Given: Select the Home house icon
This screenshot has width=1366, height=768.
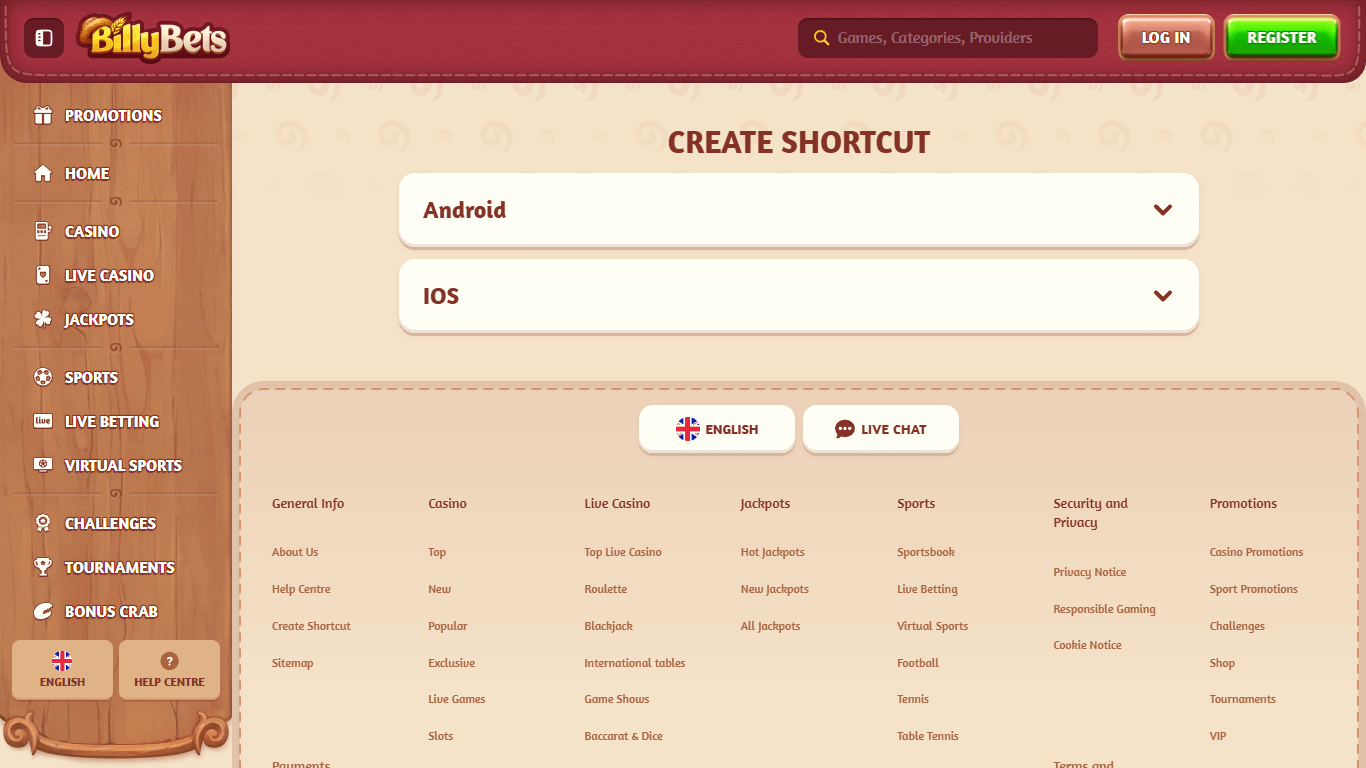Looking at the screenshot, I should pos(42,173).
